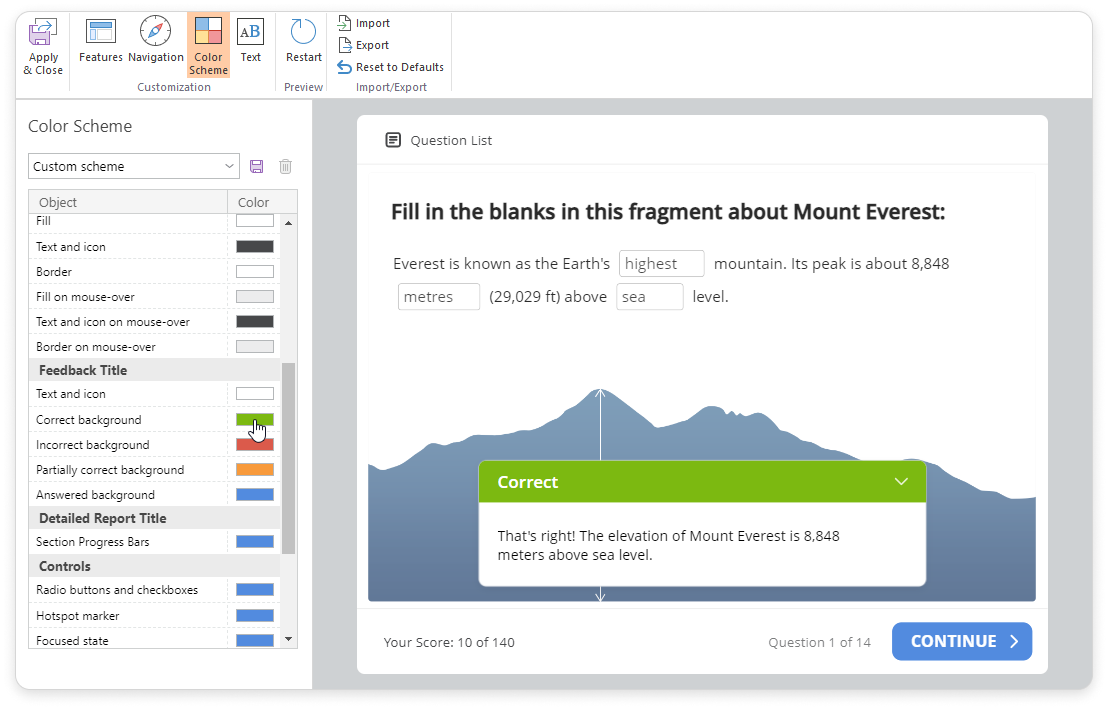Click the Object column header
The height and width of the screenshot is (709, 1108).
128,202
